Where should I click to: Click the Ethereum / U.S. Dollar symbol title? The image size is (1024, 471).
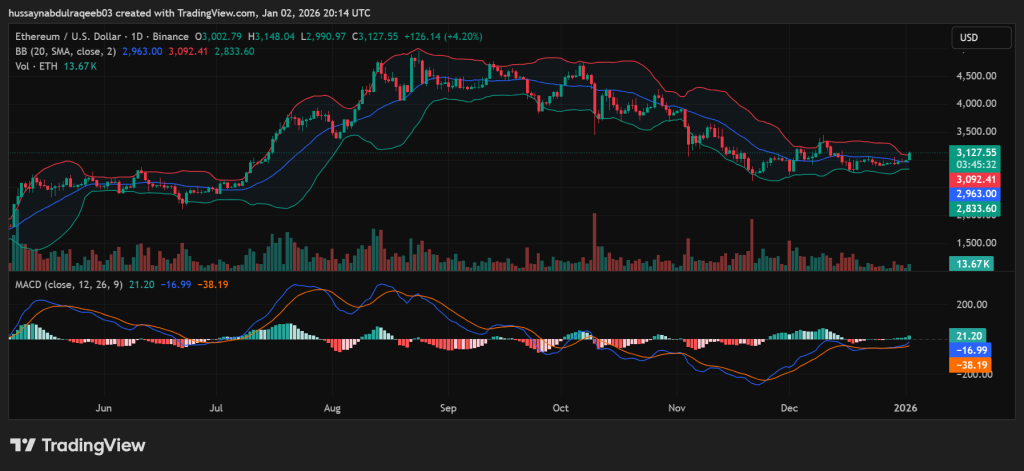click(x=74, y=35)
